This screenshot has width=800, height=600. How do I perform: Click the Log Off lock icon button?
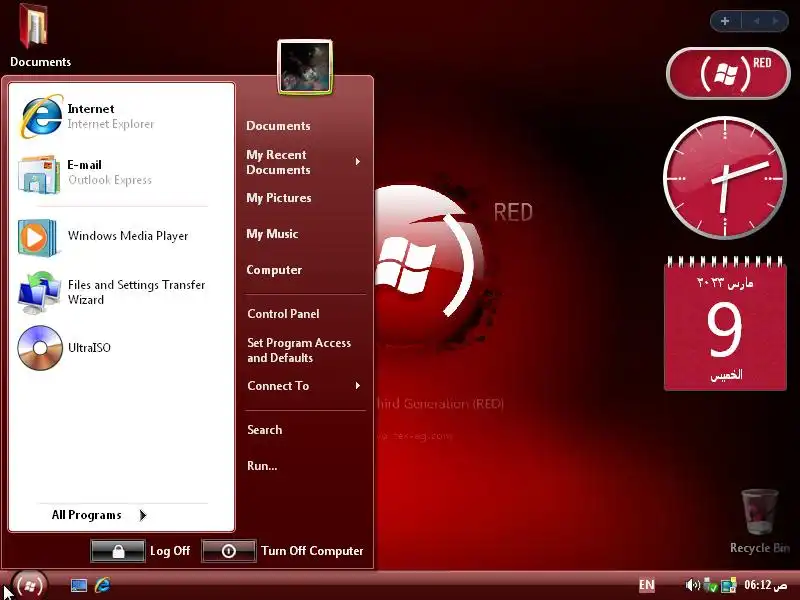118,551
